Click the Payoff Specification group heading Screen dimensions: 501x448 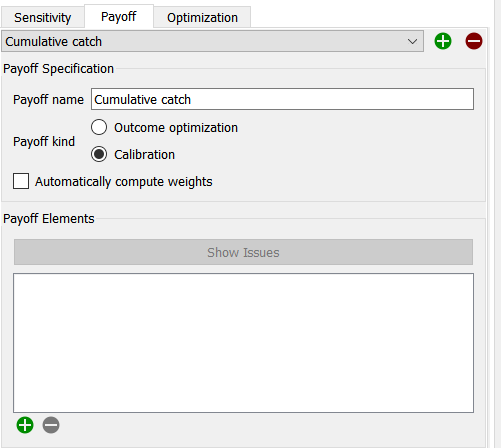[58, 69]
